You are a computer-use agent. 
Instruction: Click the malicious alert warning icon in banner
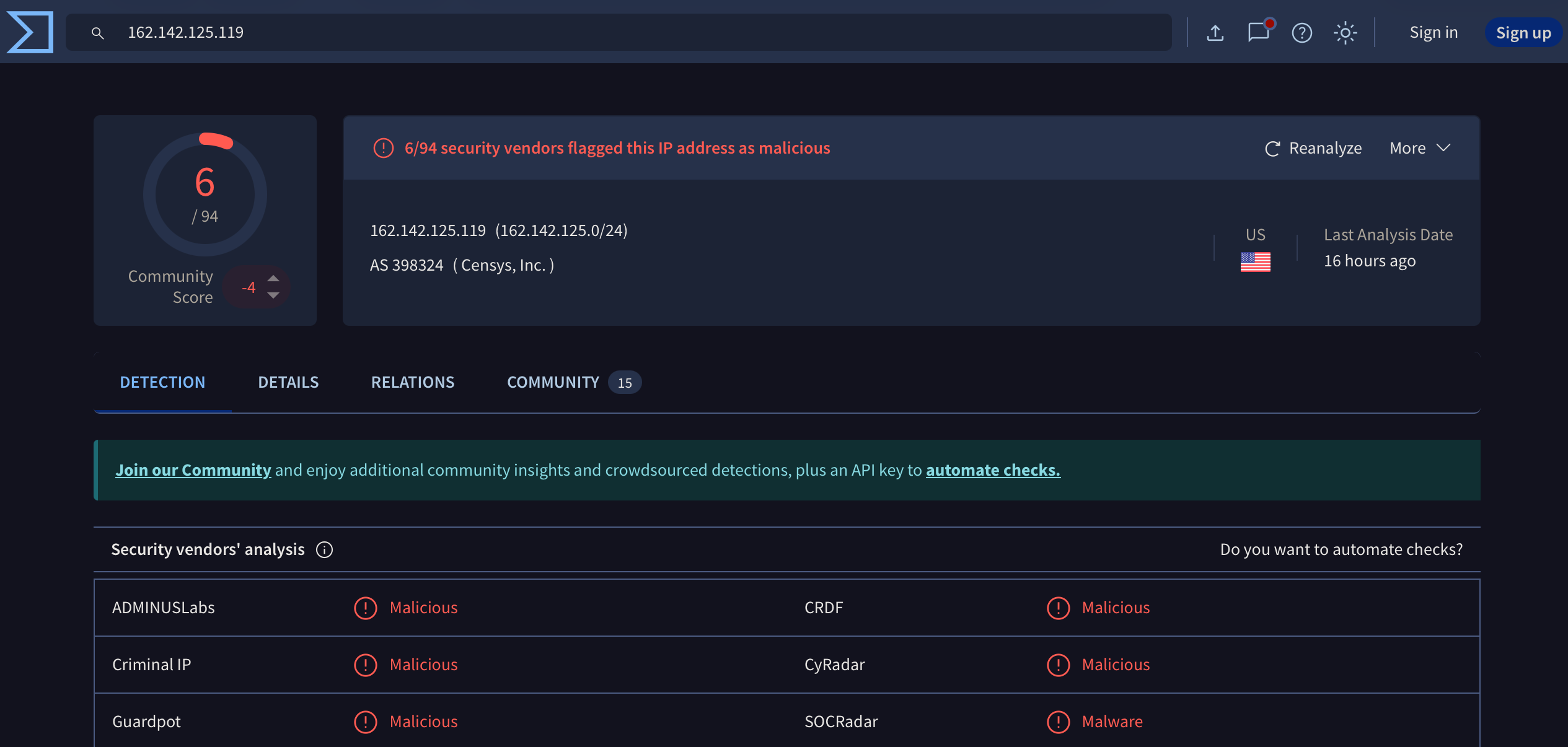(x=384, y=148)
